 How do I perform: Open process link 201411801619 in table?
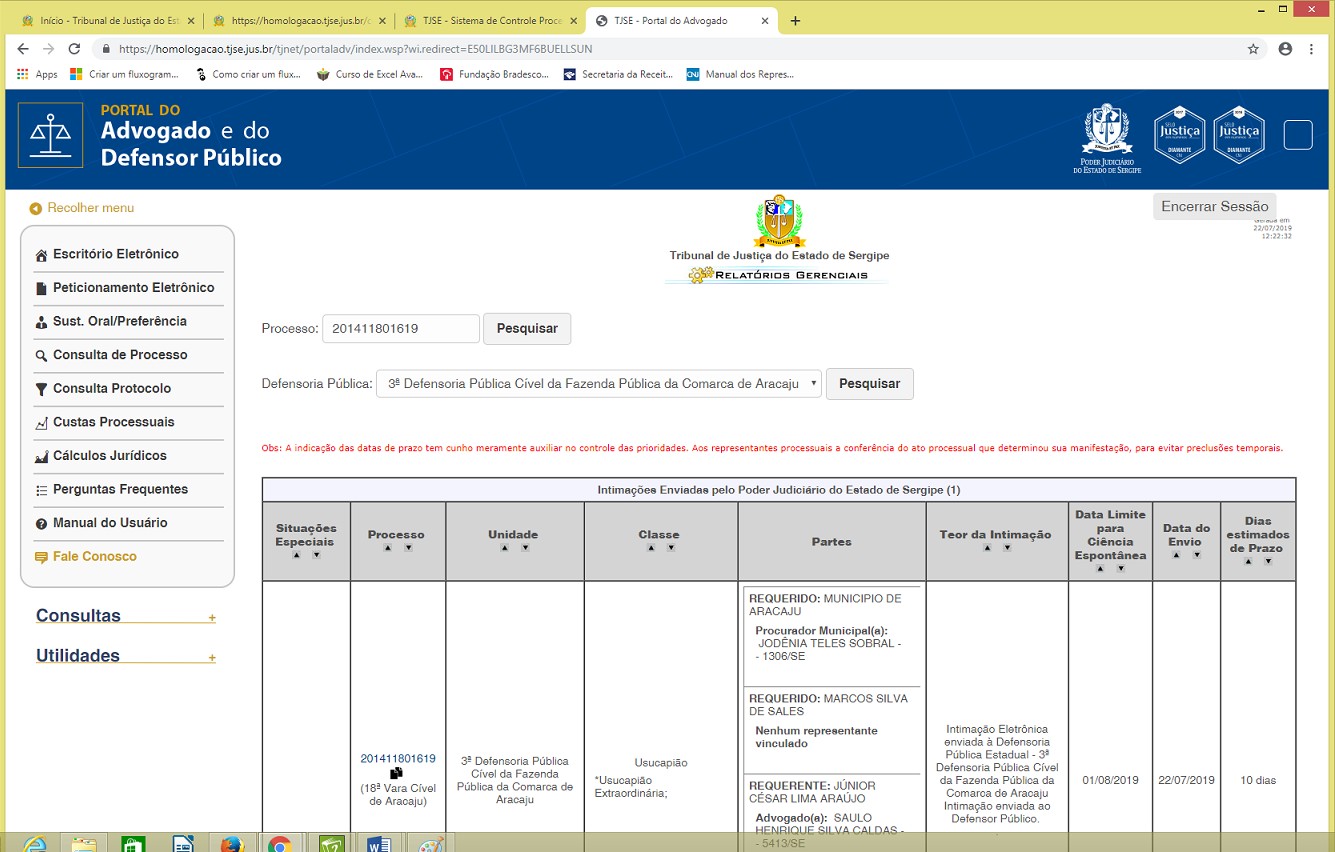tap(398, 758)
